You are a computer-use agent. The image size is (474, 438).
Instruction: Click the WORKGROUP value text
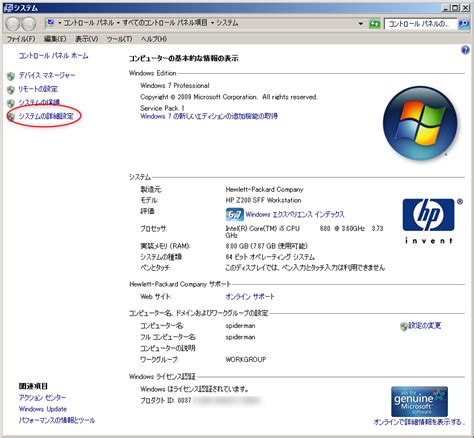tap(246, 360)
